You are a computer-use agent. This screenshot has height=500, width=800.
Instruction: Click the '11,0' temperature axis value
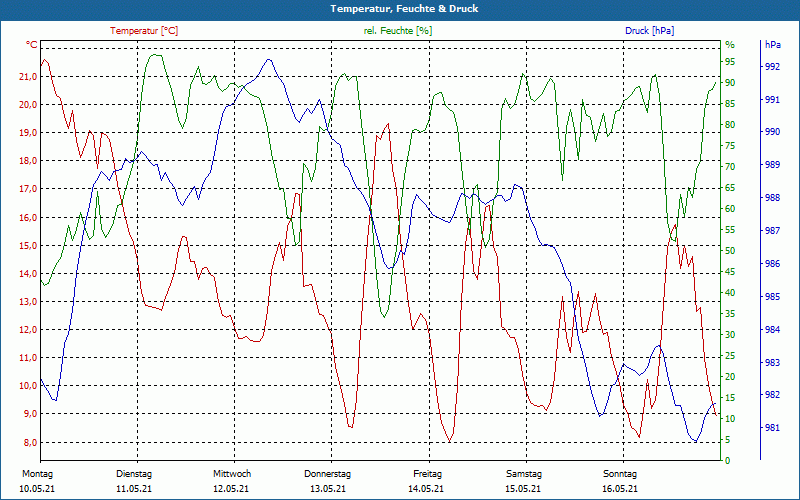[x=28, y=358]
